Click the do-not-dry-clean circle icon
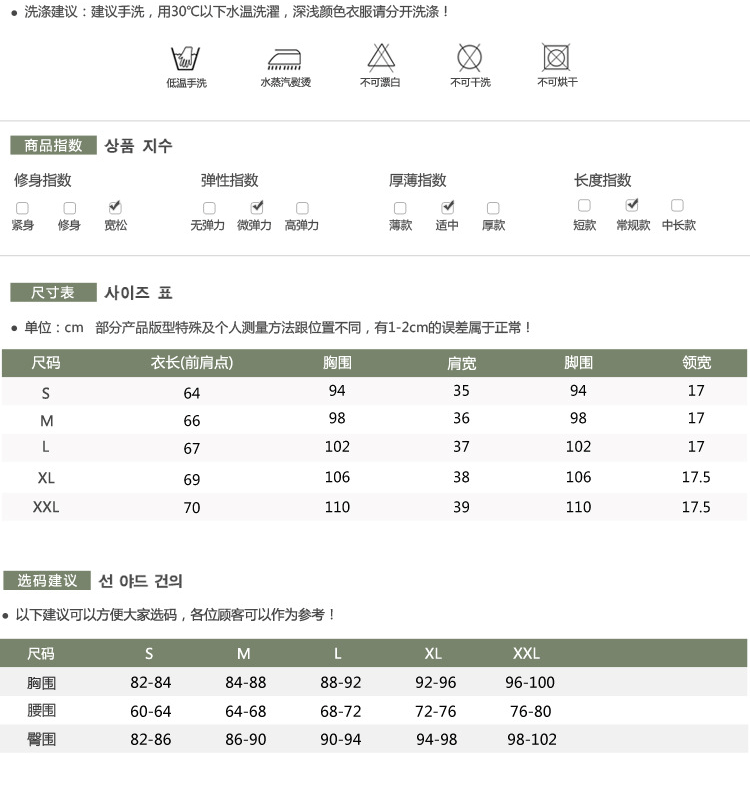Image resolution: width=750 pixels, height=803 pixels. [470, 56]
